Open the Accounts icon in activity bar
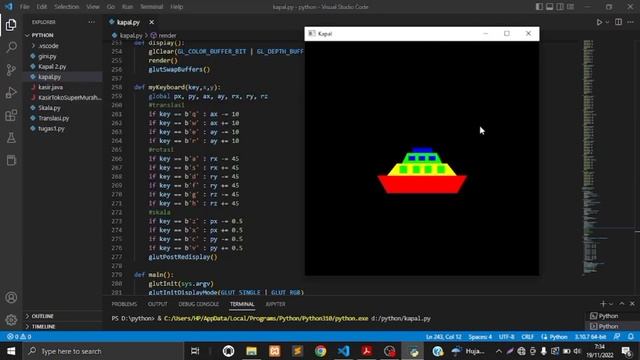Image resolution: width=640 pixels, height=360 pixels. click(11, 298)
